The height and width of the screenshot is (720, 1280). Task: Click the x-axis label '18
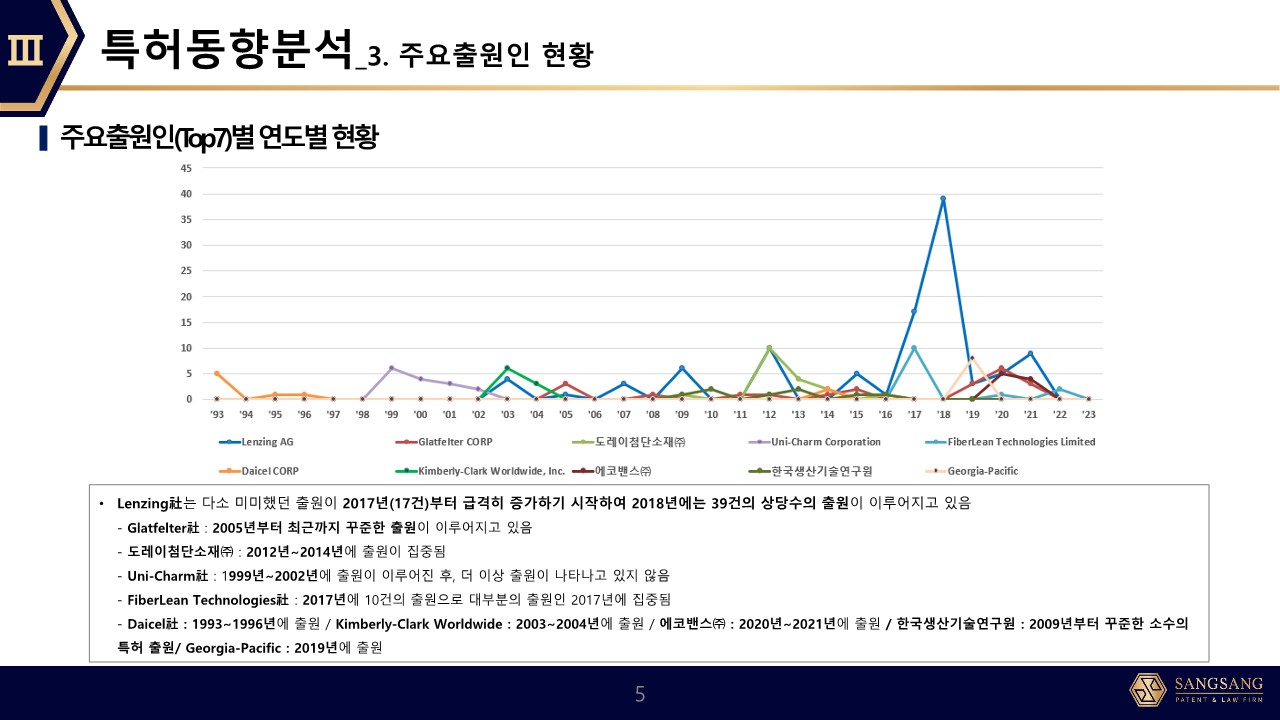(942, 413)
